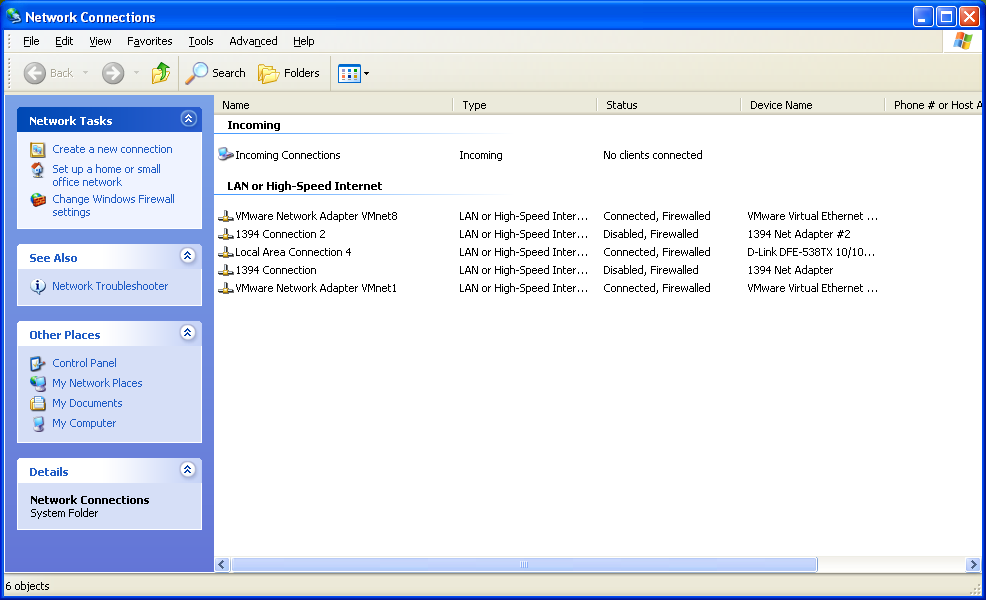Click the scroll left arrow button
This screenshot has height=600, width=986.
coord(222,565)
